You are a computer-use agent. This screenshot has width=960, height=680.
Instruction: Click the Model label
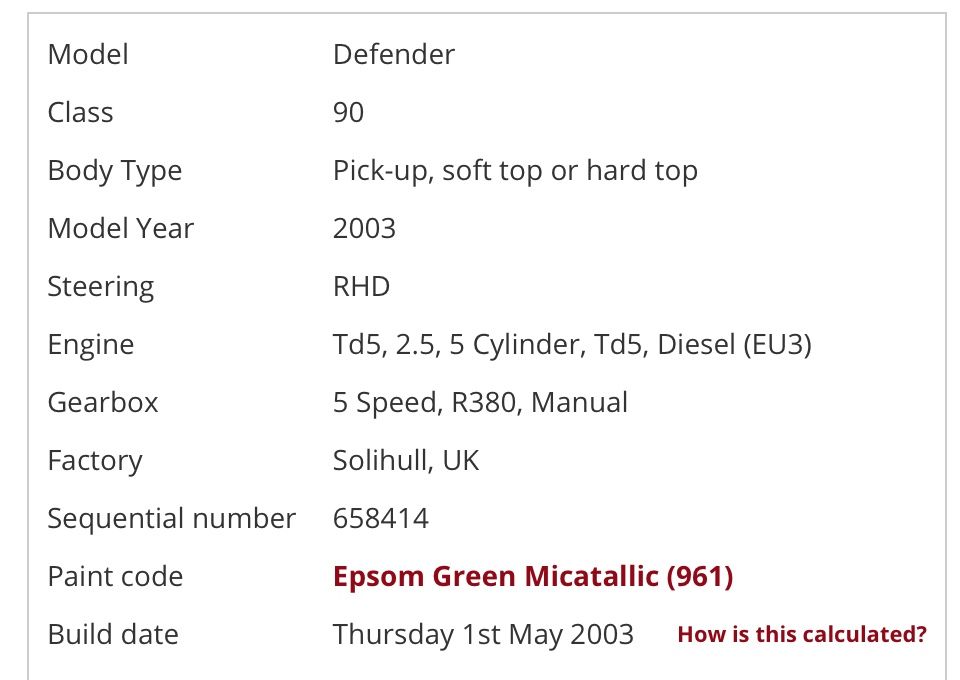click(x=88, y=54)
